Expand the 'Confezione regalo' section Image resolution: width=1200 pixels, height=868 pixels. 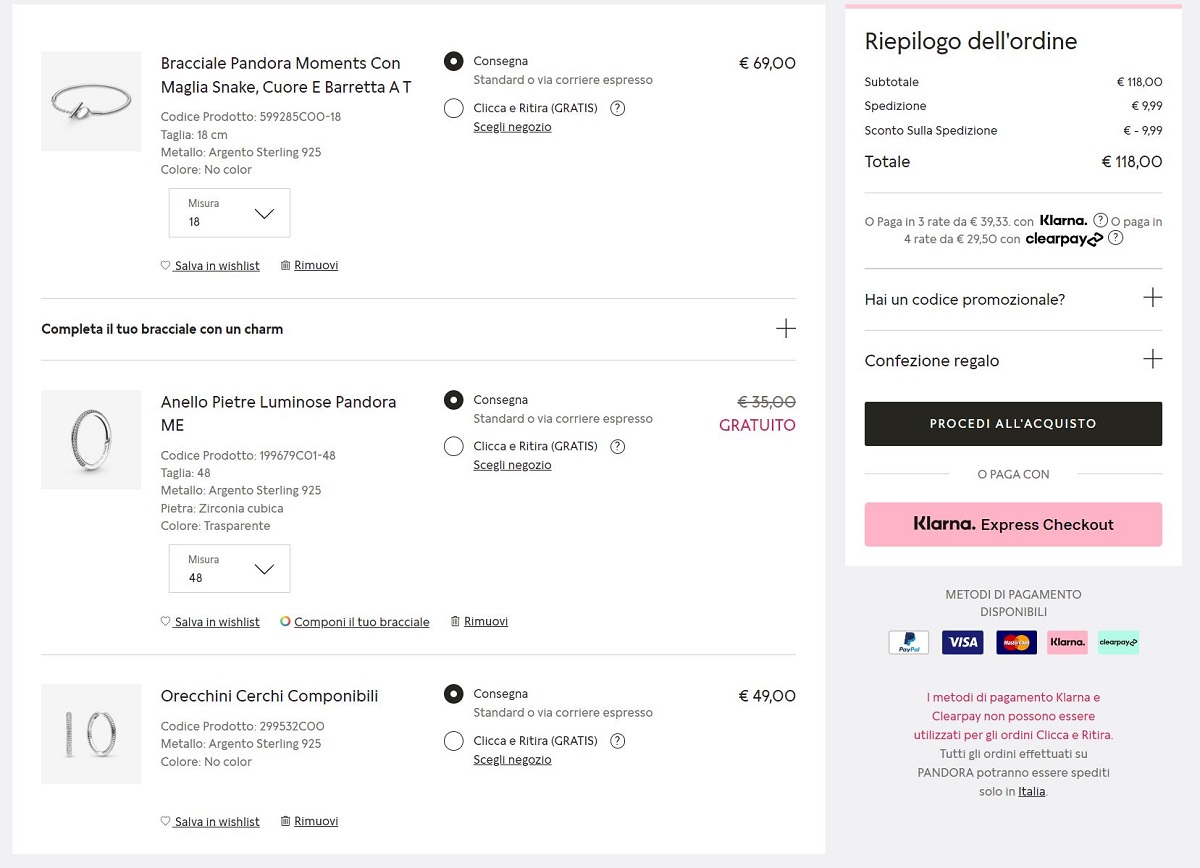[x=1152, y=359]
